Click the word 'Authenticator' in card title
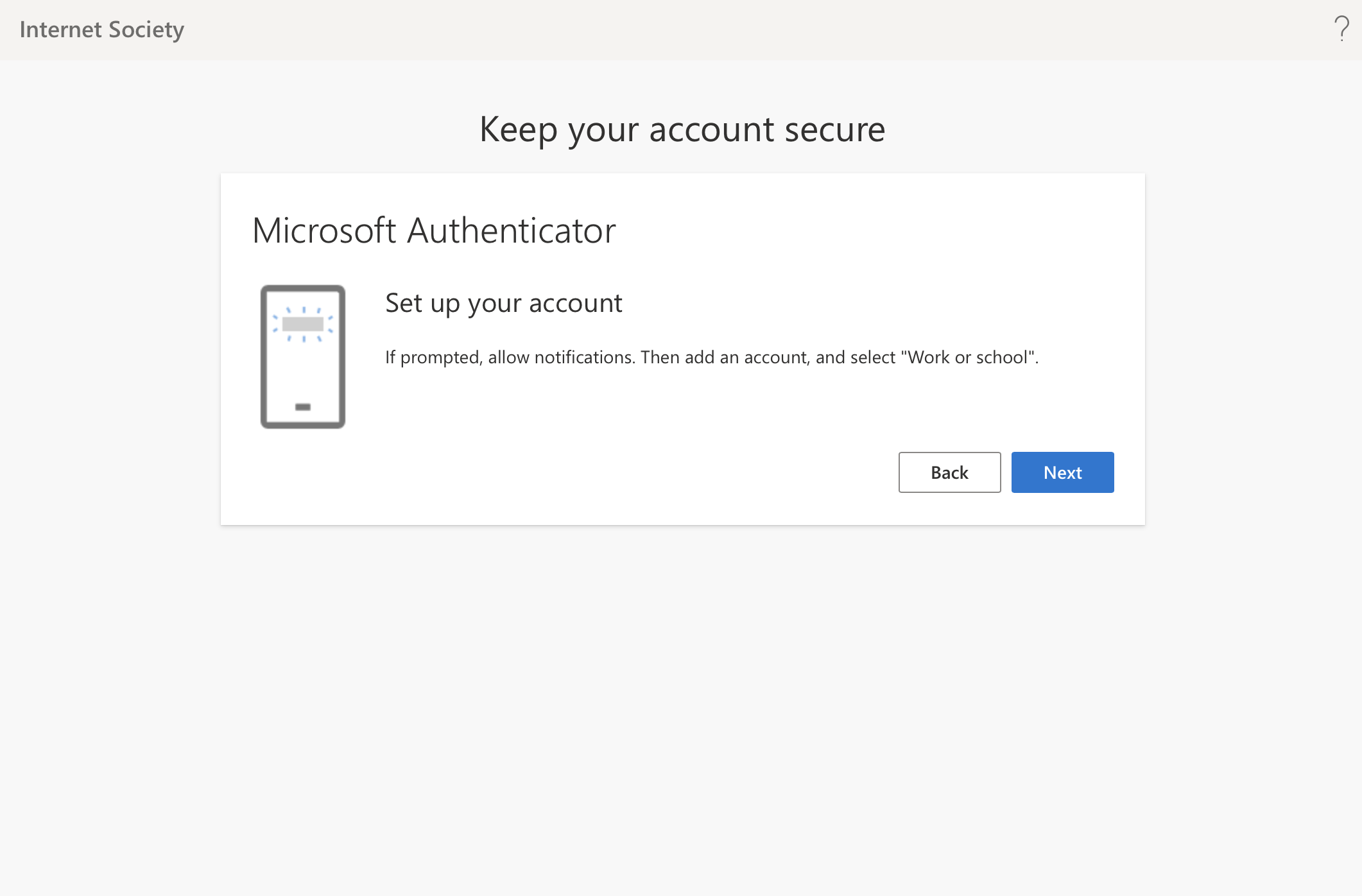Screen dimensions: 1362x896 pyautogui.click(x=511, y=230)
